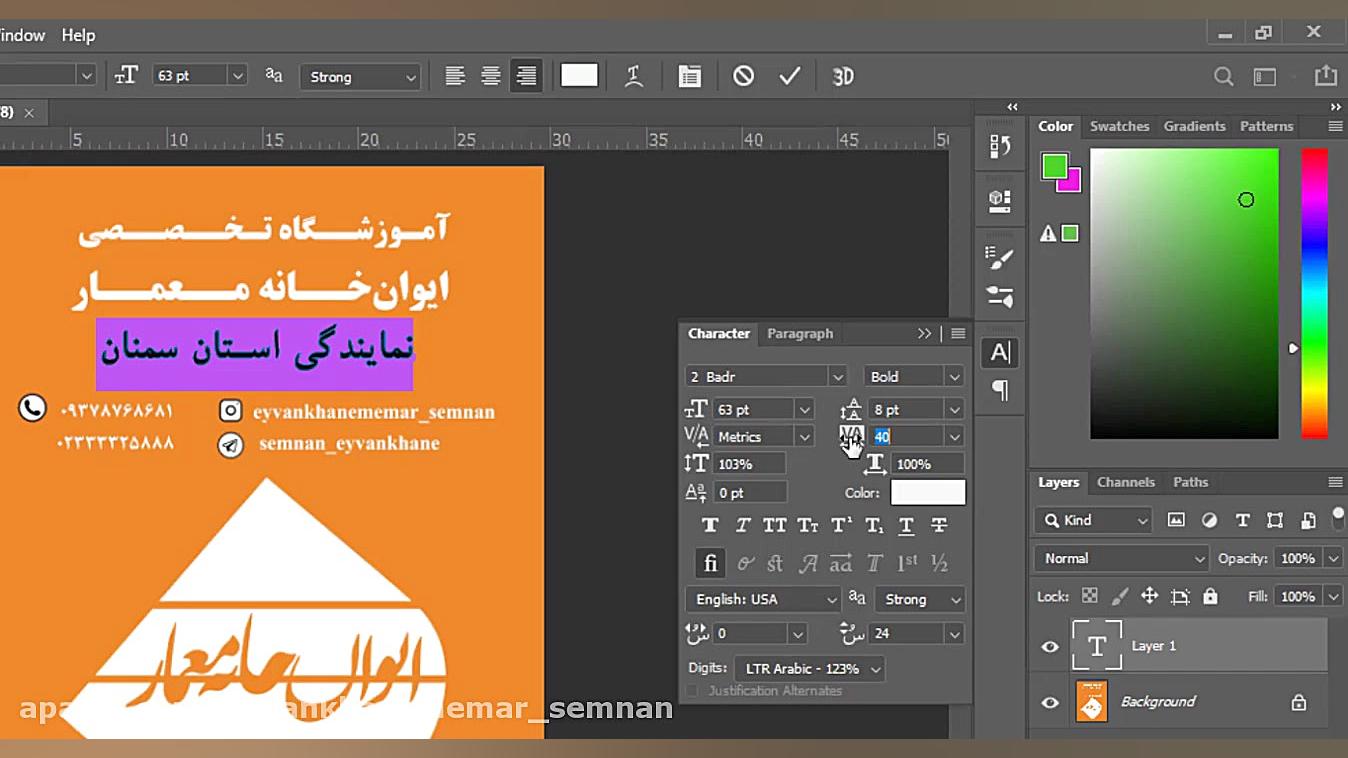1348x758 pixels.
Task: Select right text alignment in the options bar
Action: 525,75
